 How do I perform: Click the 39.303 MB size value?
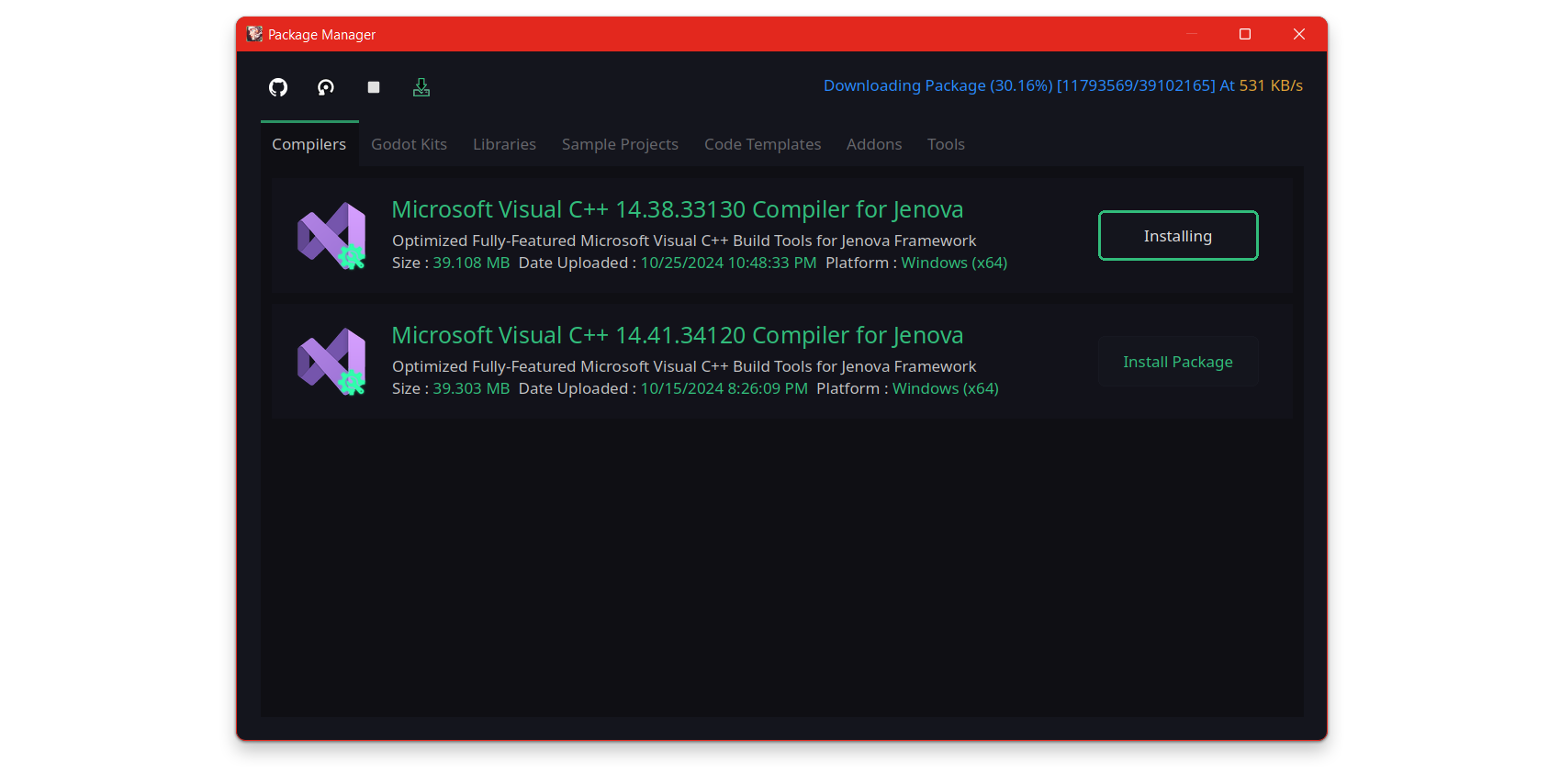click(471, 388)
